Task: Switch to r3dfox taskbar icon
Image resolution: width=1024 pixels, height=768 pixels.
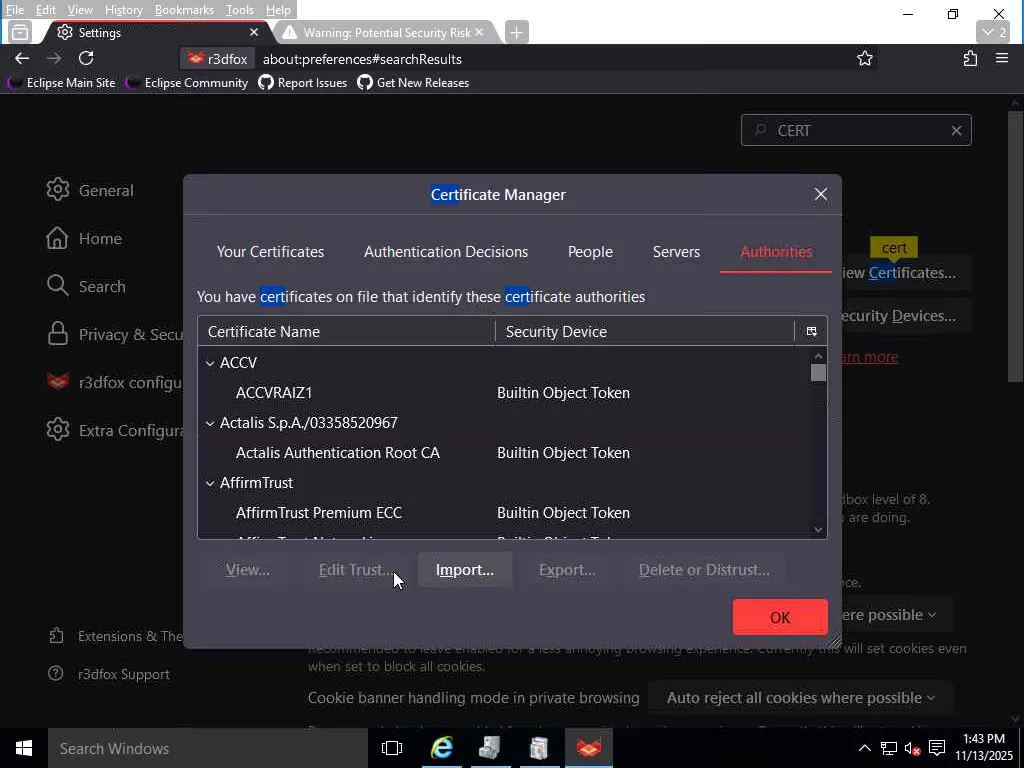Action: pyautogui.click(x=588, y=748)
